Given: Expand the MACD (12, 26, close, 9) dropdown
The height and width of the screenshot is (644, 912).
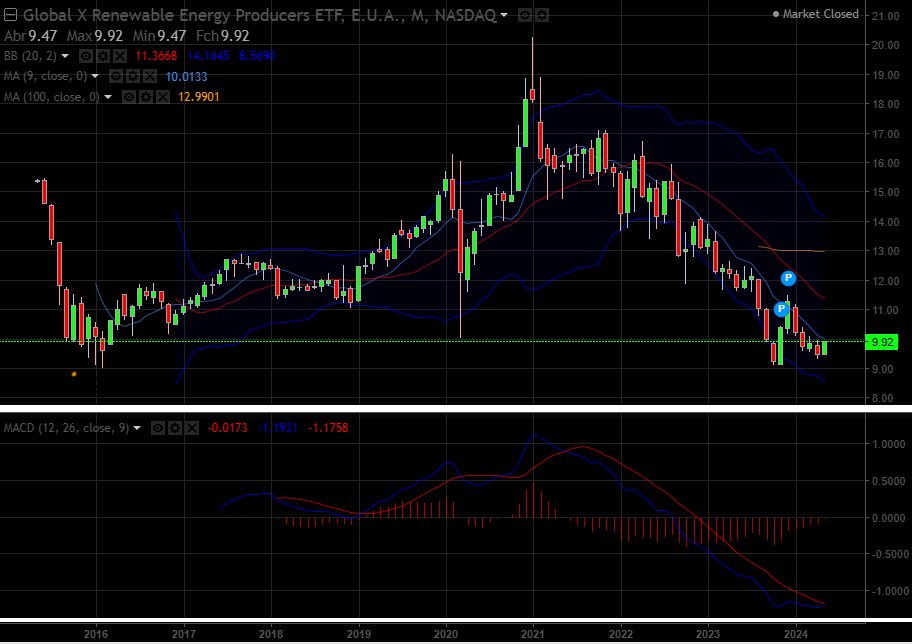Looking at the screenshot, I should [x=137, y=427].
